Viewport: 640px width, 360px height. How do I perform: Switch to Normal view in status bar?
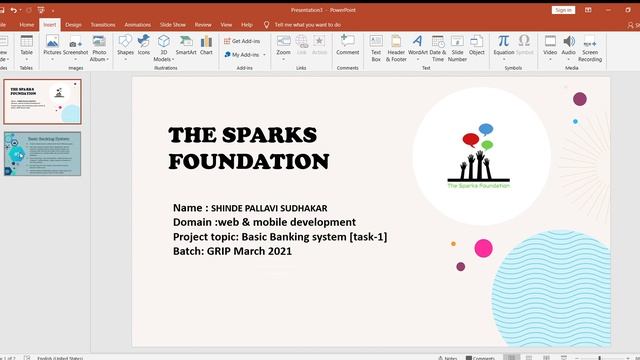[511, 358]
